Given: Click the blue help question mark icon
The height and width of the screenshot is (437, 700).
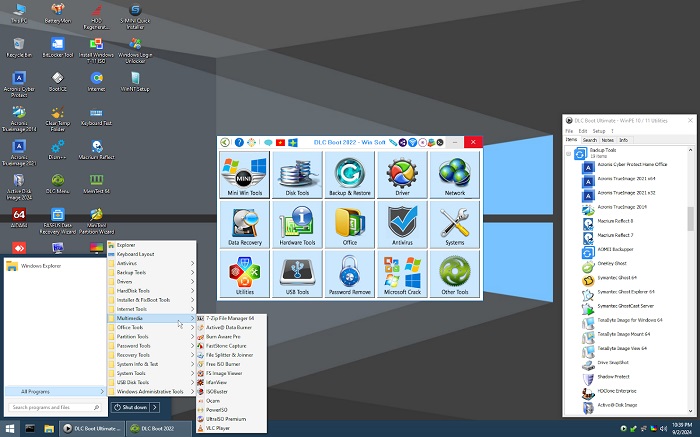Looking at the screenshot, I should pos(239,142).
